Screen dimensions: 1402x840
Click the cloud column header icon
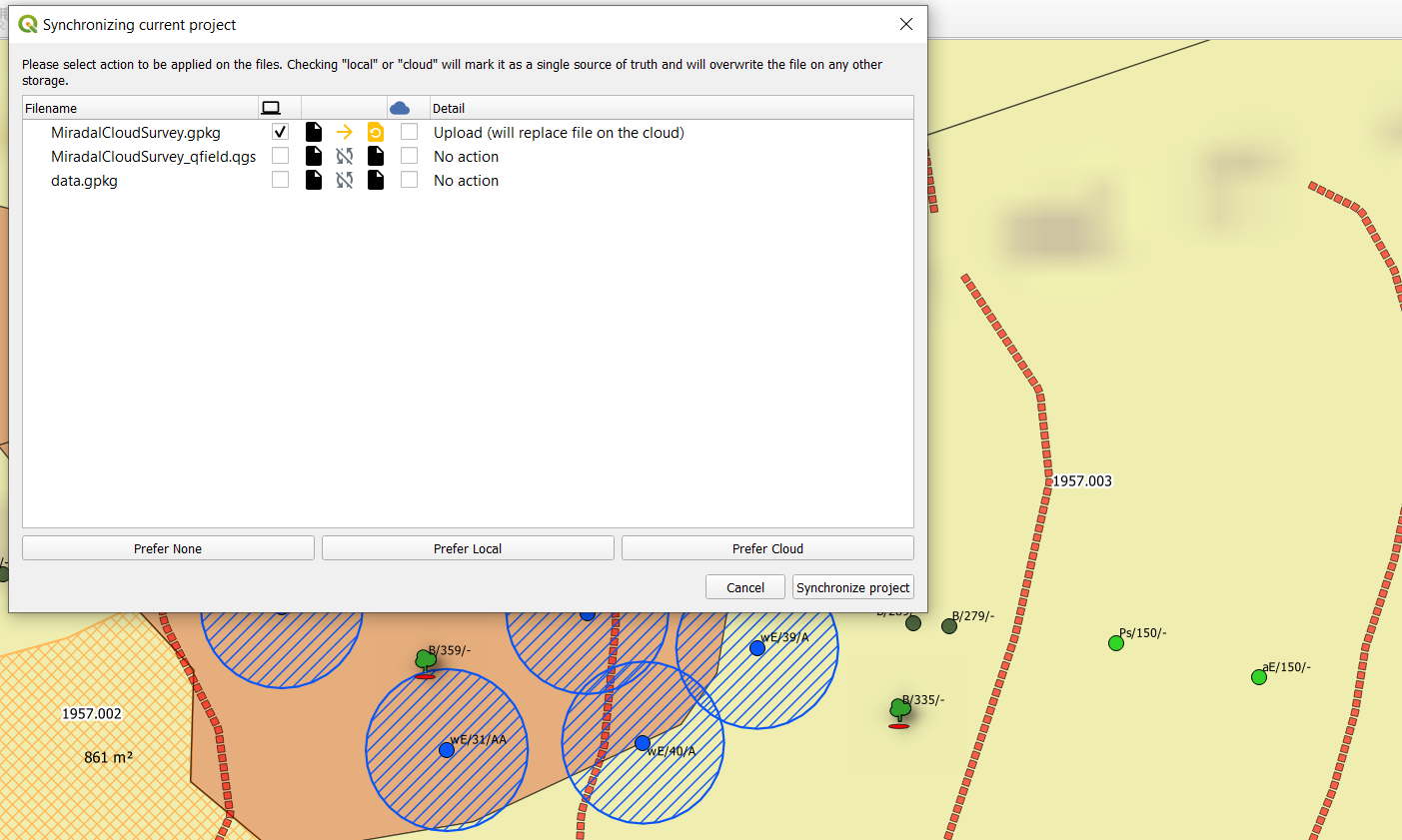point(400,108)
